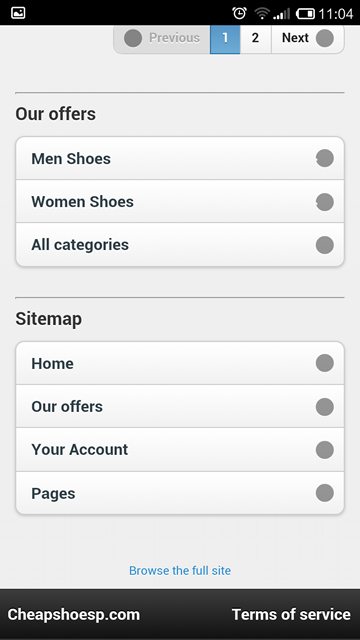This screenshot has height=640, width=360.
Task: Select the highlighted page 1 button
Action: pos(225,38)
